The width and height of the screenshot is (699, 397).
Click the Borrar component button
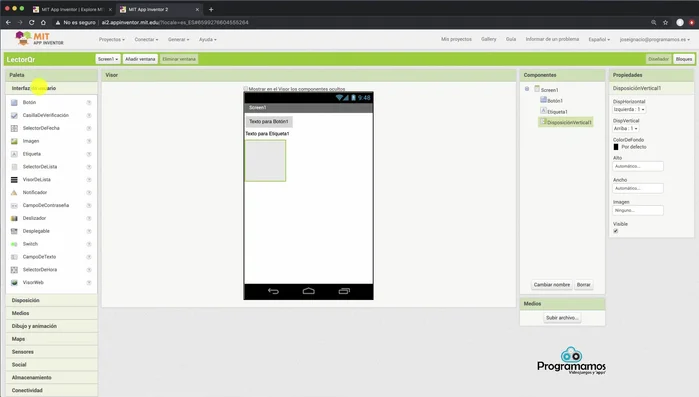583,285
